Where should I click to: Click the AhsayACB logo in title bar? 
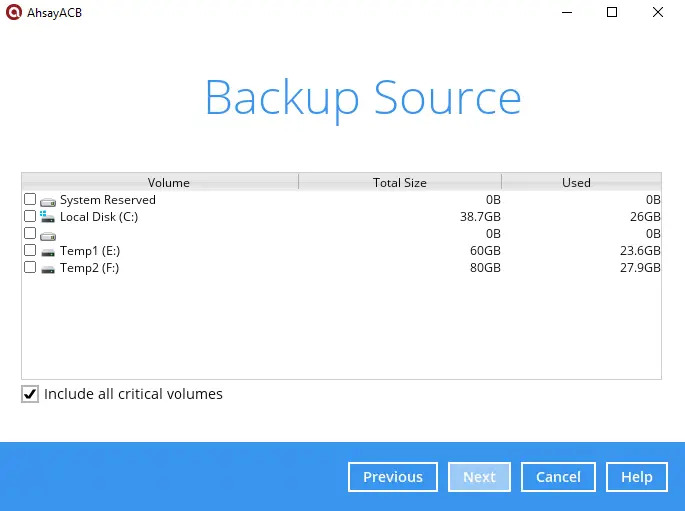point(14,13)
